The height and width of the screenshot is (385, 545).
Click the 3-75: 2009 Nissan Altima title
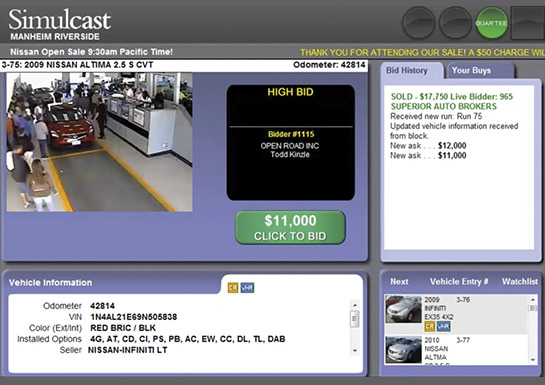click(78, 65)
